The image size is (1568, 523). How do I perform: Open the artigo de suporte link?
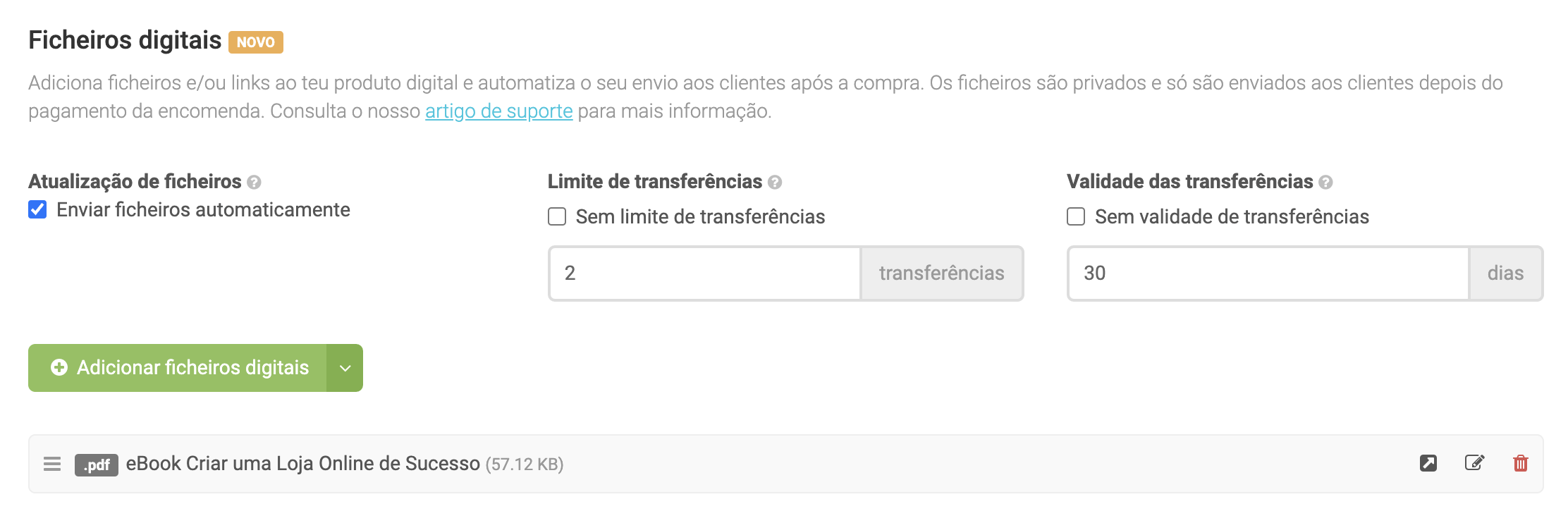pyautogui.click(x=498, y=111)
